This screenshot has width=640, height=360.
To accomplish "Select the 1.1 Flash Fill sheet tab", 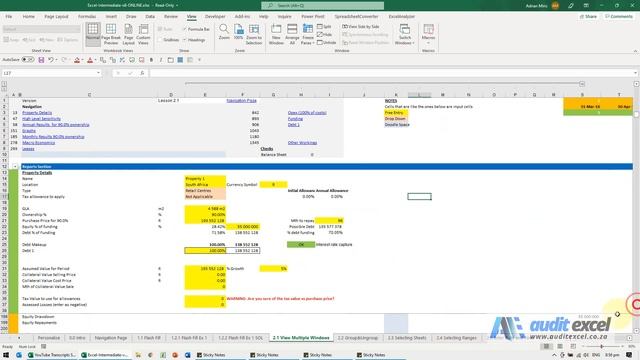I will tap(149, 338).
